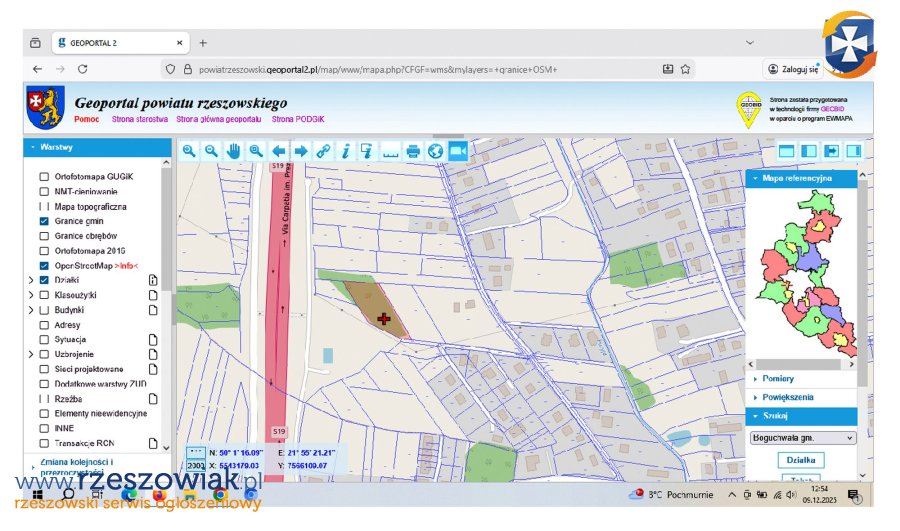Go to previous map view arrow
The height and width of the screenshot is (531, 900).
(x=279, y=150)
